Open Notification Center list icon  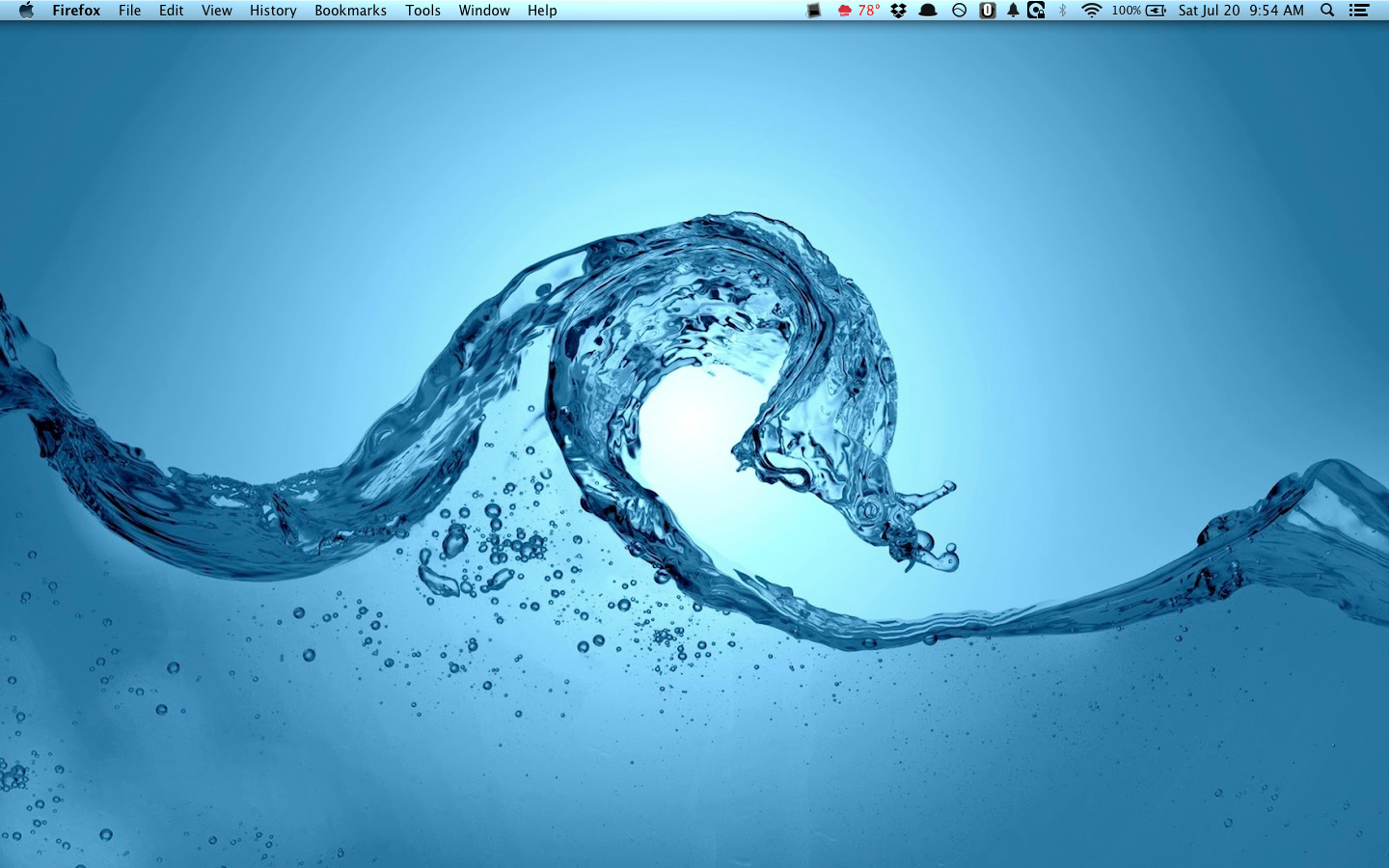pyautogui.click(x=1359, y=11)
